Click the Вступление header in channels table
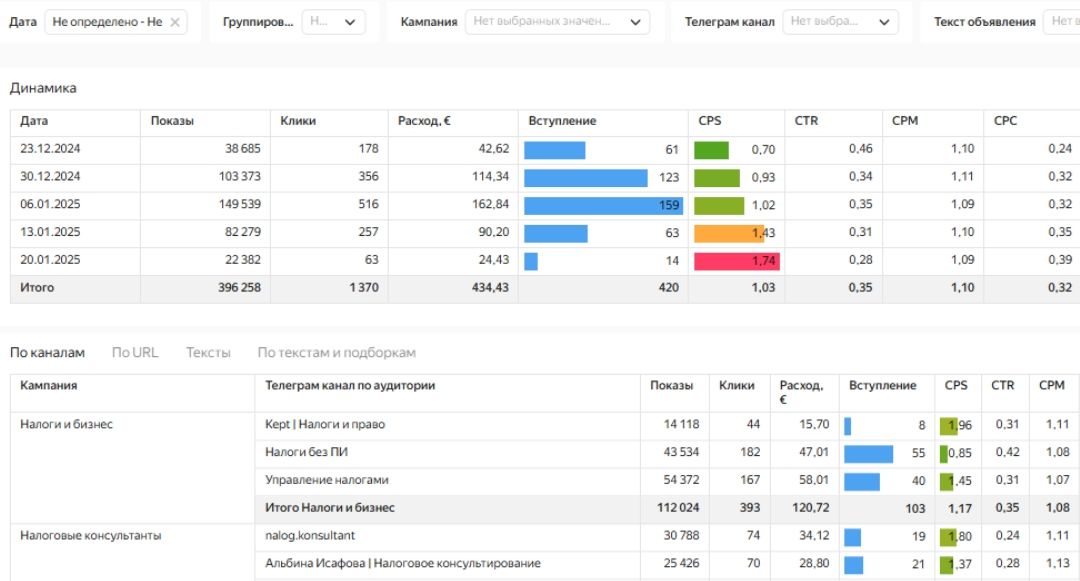This screenshot has width=1080, height=581. pyautogui.click(x=882, y=385)
